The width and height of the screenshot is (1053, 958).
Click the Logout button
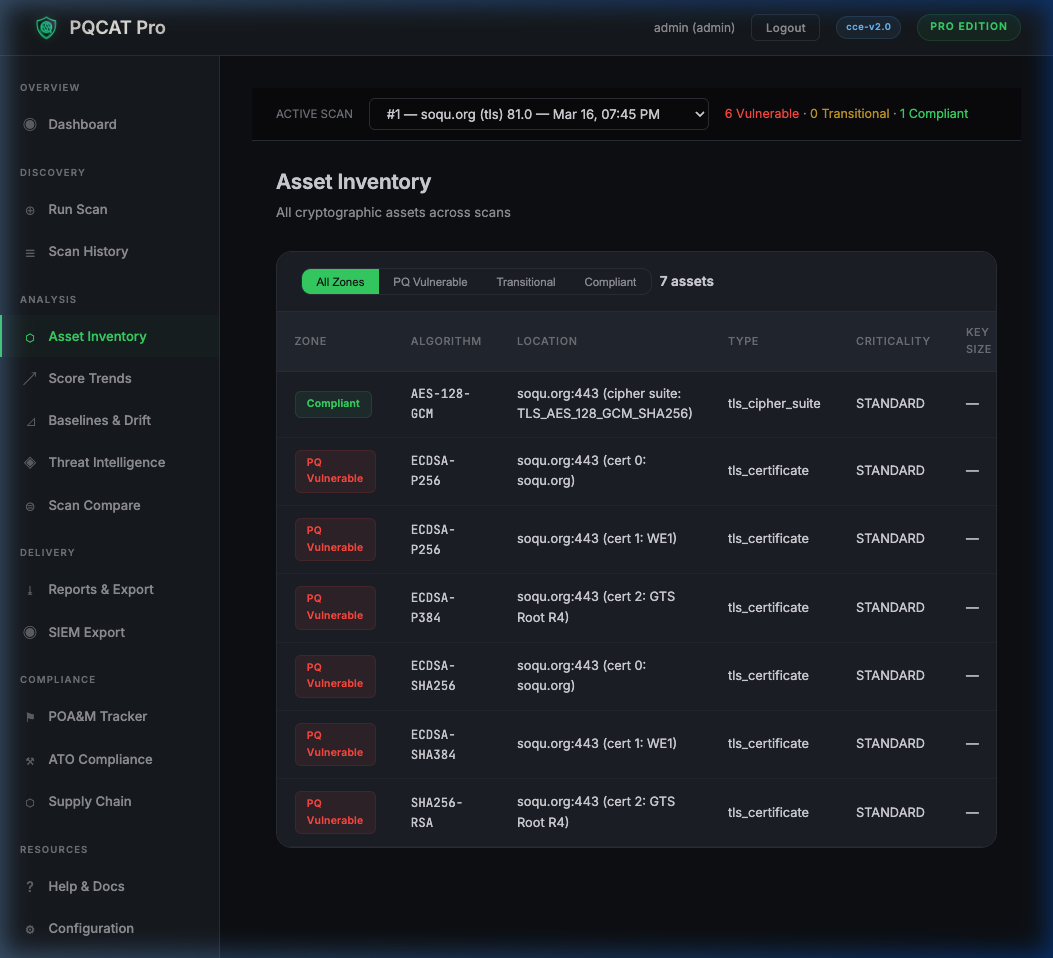785,27
